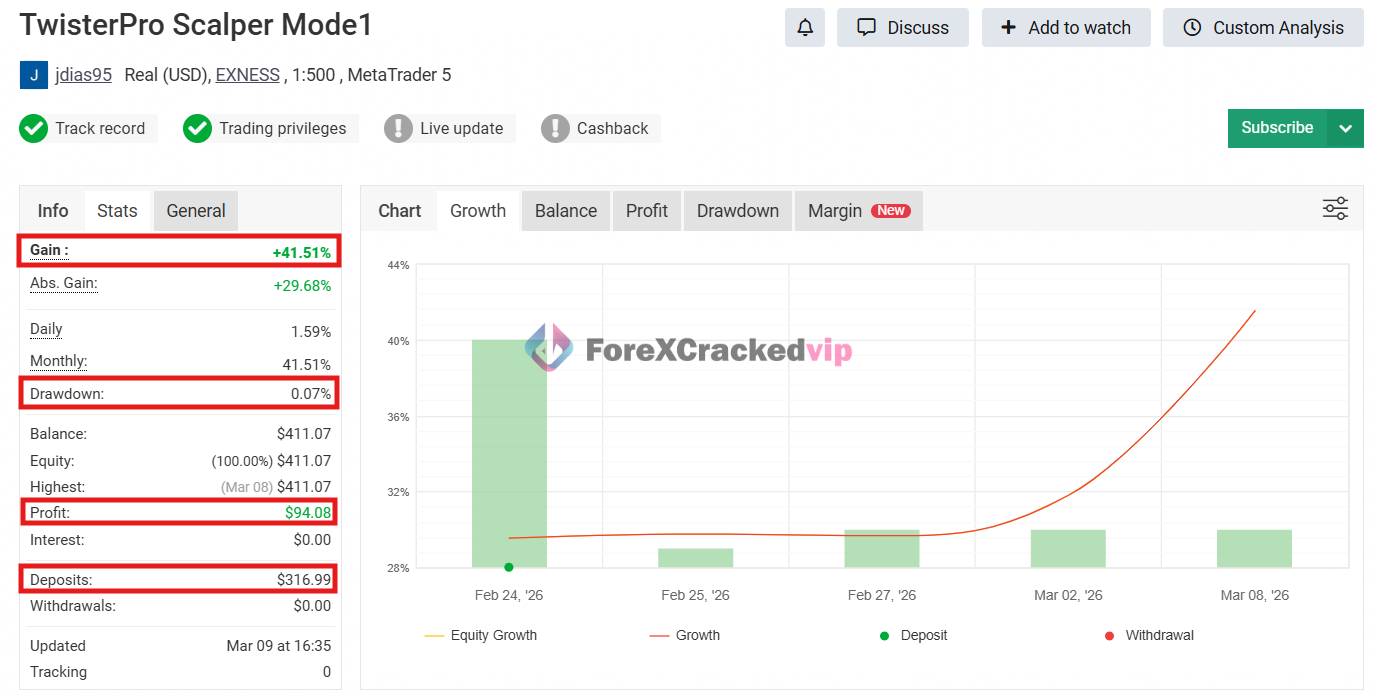This screenshot has width=1377, height=698.
Task: Click the Live update warning icon
Action: coord(398,128)
